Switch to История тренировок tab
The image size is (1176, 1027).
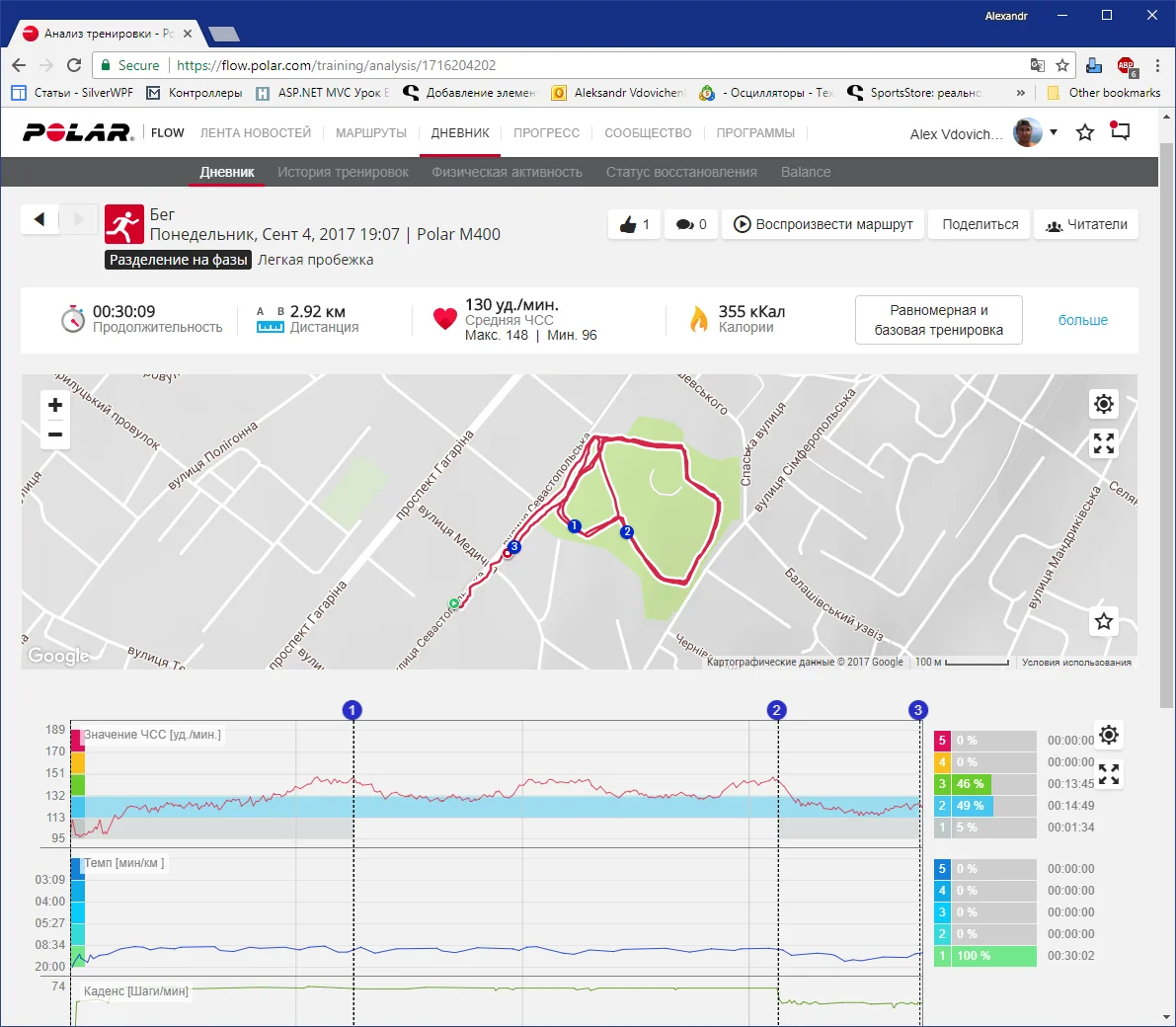343,172
